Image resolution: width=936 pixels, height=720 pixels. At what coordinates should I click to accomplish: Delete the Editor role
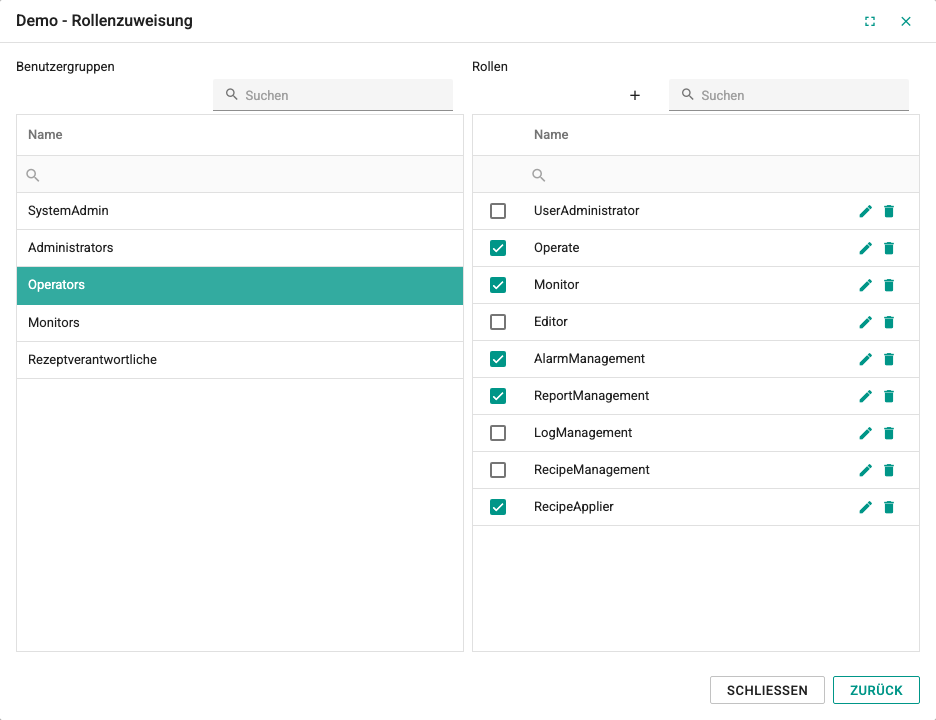[x=889, y=322]
